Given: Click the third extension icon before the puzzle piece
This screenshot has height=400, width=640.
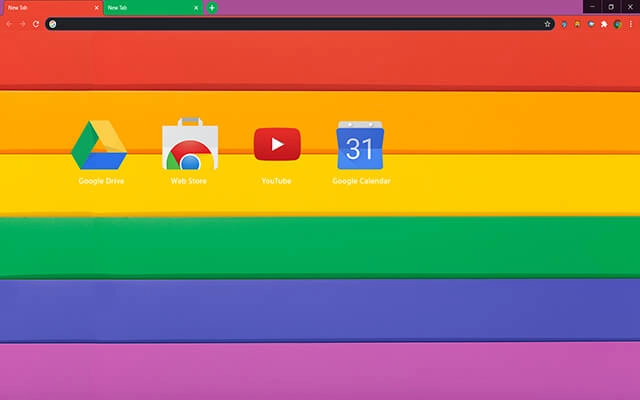Looking at the screenshot, I should (591, 24).
